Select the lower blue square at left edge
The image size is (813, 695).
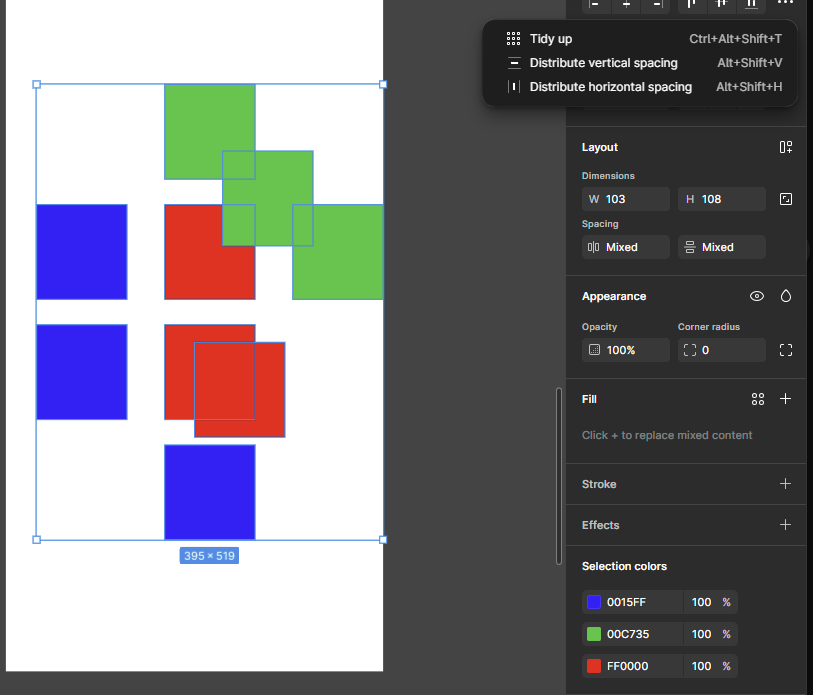point(82,372)
